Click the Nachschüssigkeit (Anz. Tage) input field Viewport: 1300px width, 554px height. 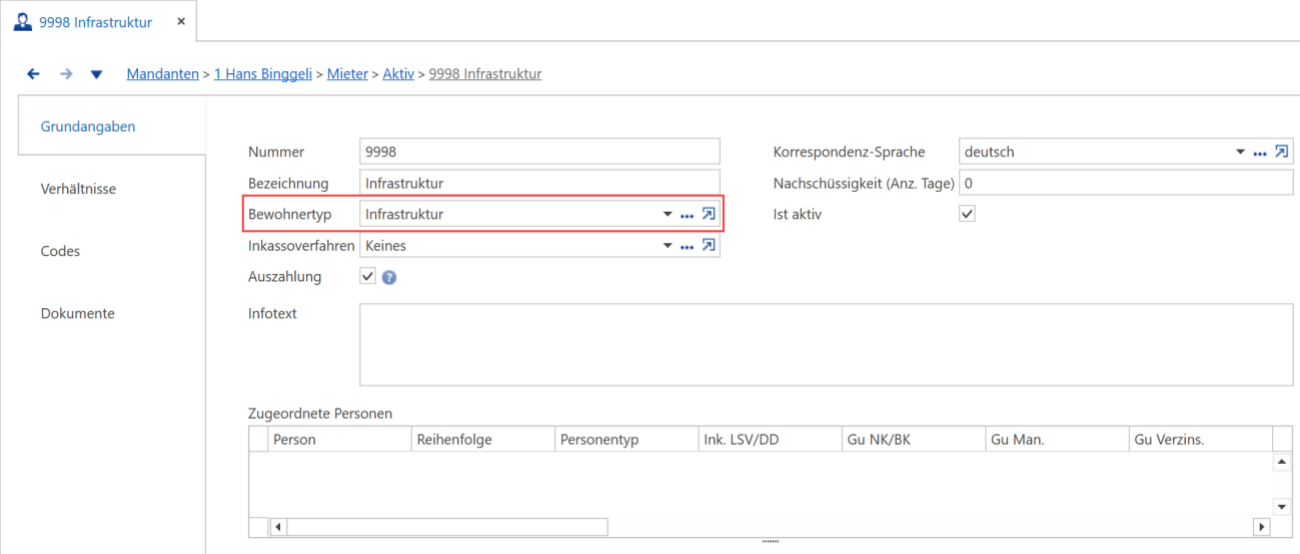click(x=1125, y=183)
